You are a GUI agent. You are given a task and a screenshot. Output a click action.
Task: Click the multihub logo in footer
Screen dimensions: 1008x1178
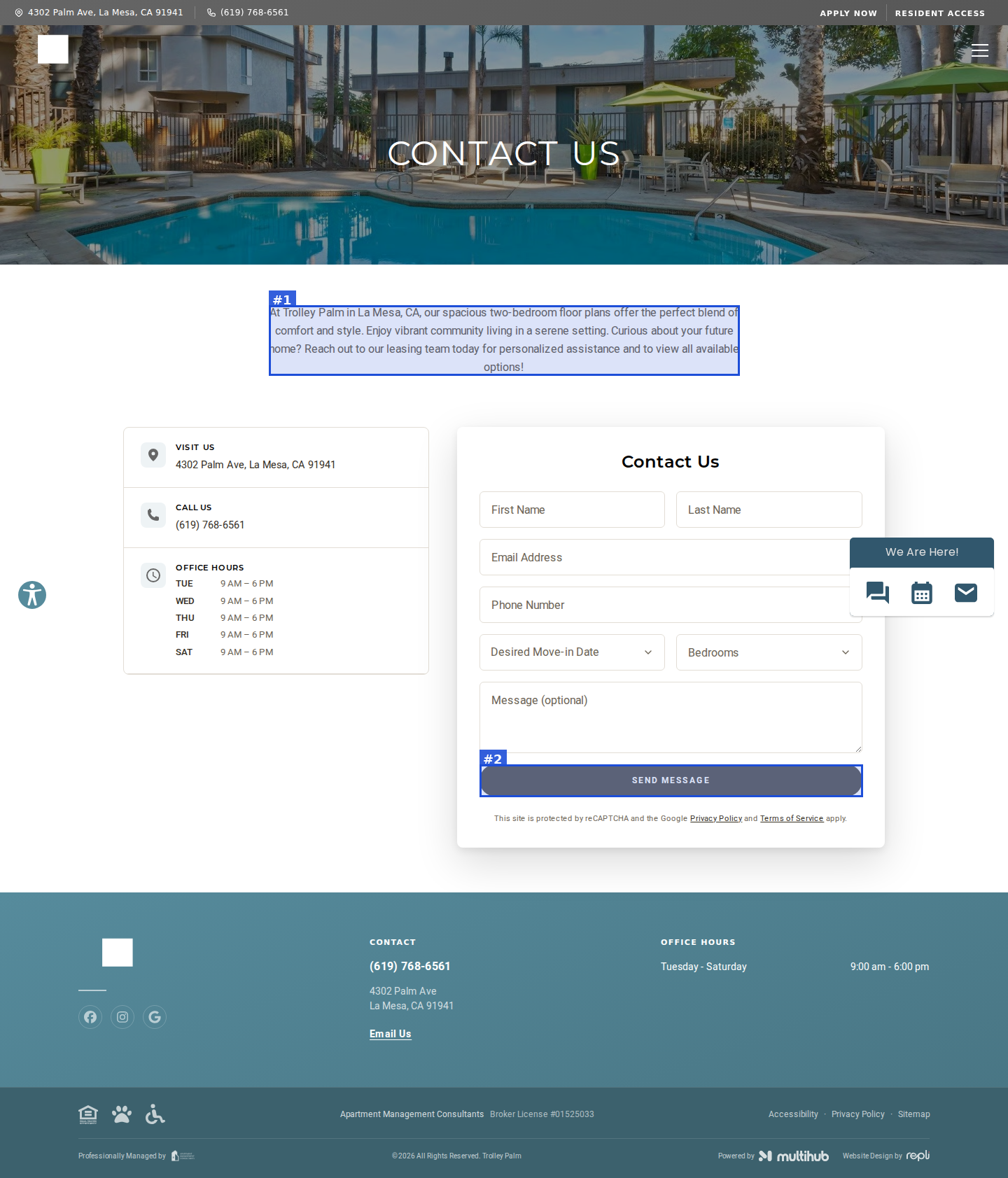click(794, 1156)
